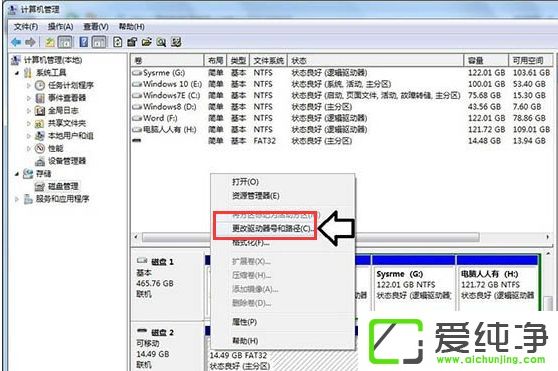Image resolution: width=558 pixels, height=371 pixels.
Task: Click the 卷 column header
Action: 167,60
